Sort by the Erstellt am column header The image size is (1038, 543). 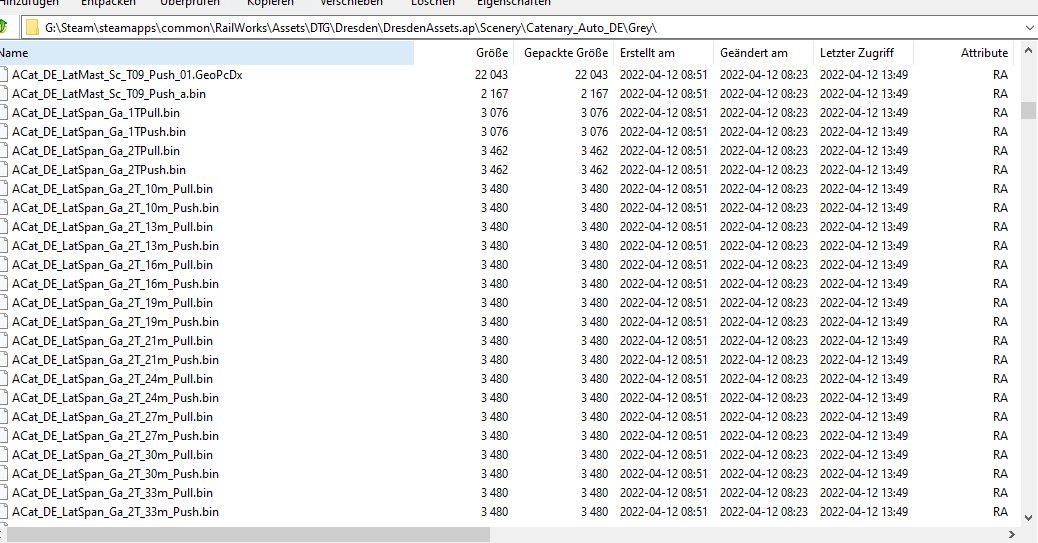point(663,53)
